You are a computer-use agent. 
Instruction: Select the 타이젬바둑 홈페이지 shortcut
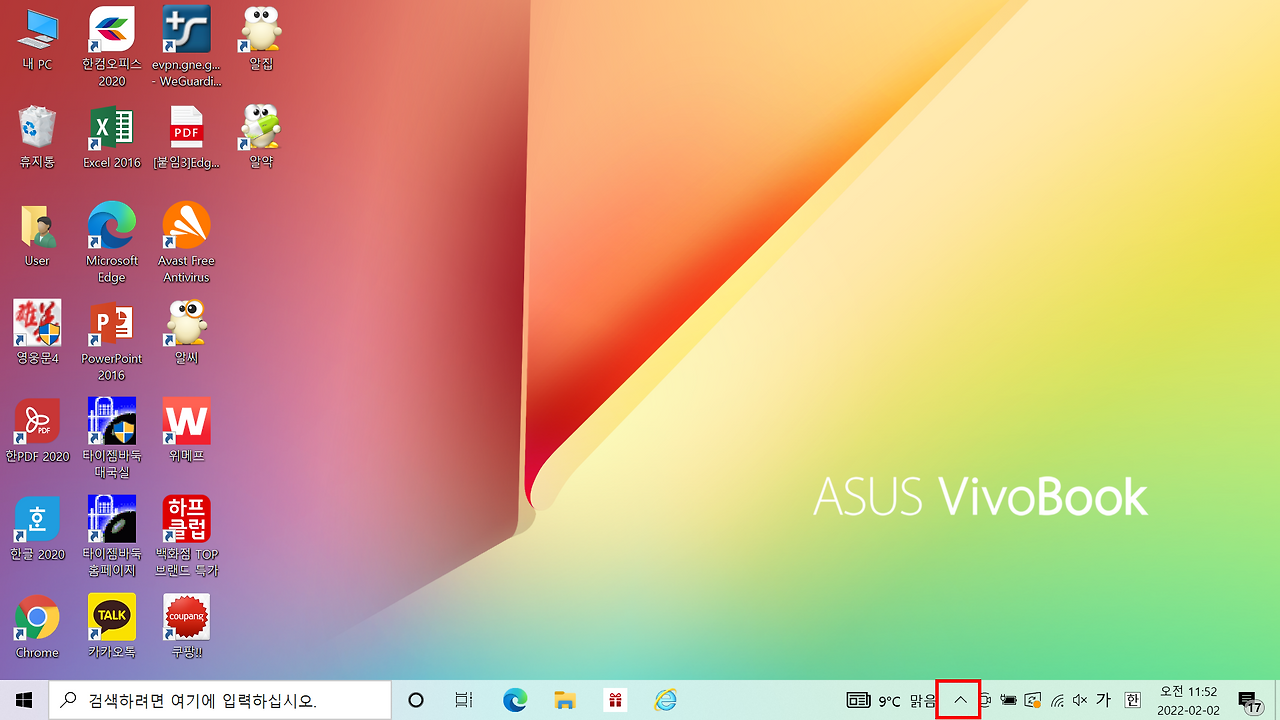112,537
